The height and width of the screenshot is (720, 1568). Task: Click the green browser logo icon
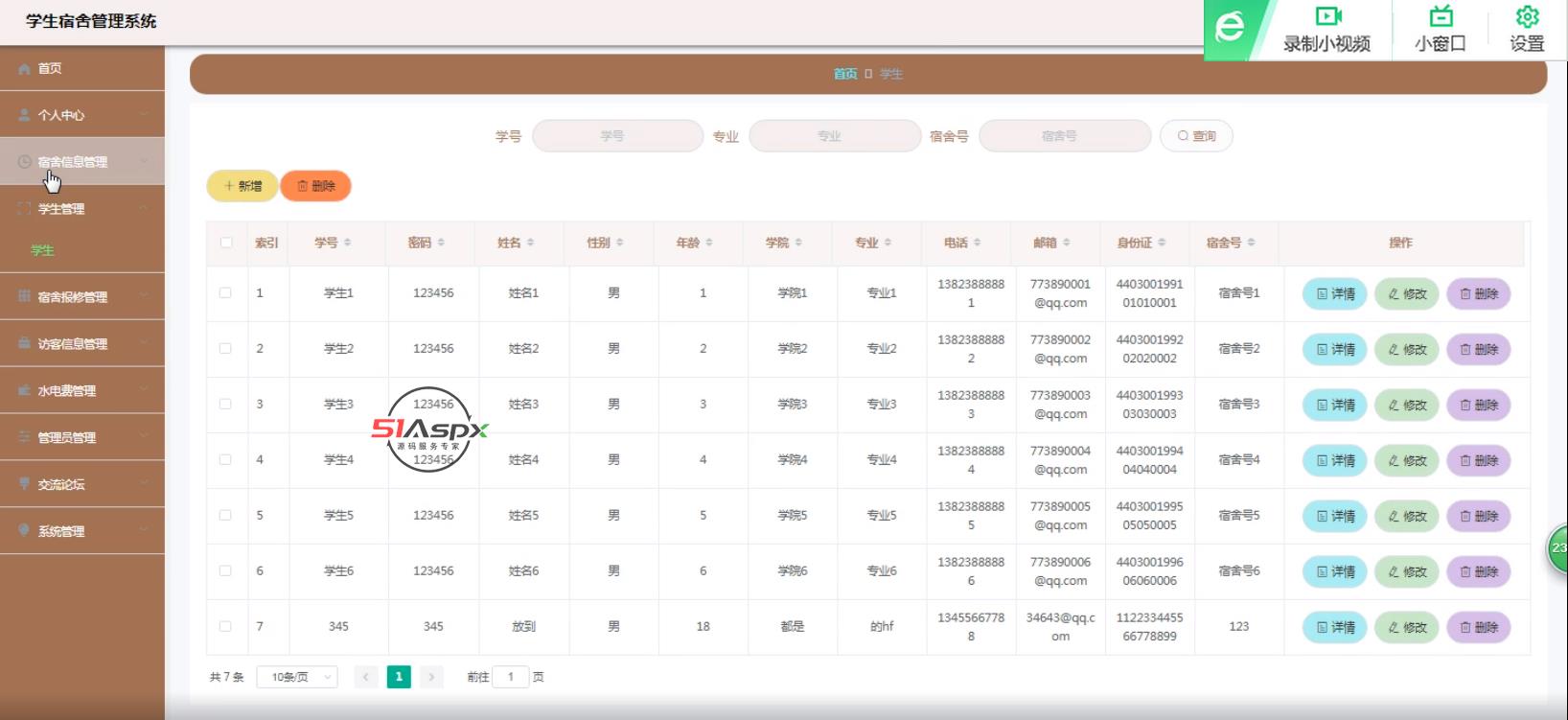(x=1230, y=28)
